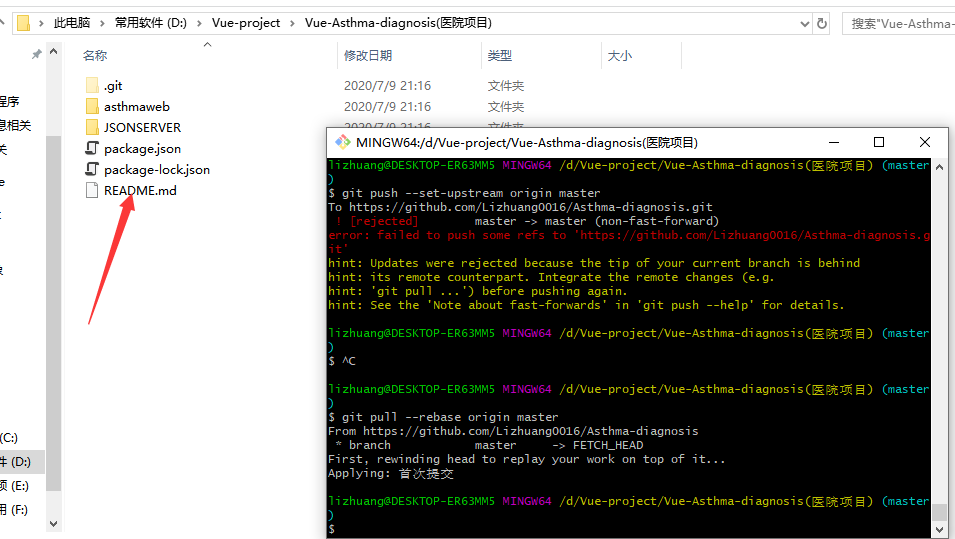Select the JSONSERVER folder name

[x=143, y=127]
